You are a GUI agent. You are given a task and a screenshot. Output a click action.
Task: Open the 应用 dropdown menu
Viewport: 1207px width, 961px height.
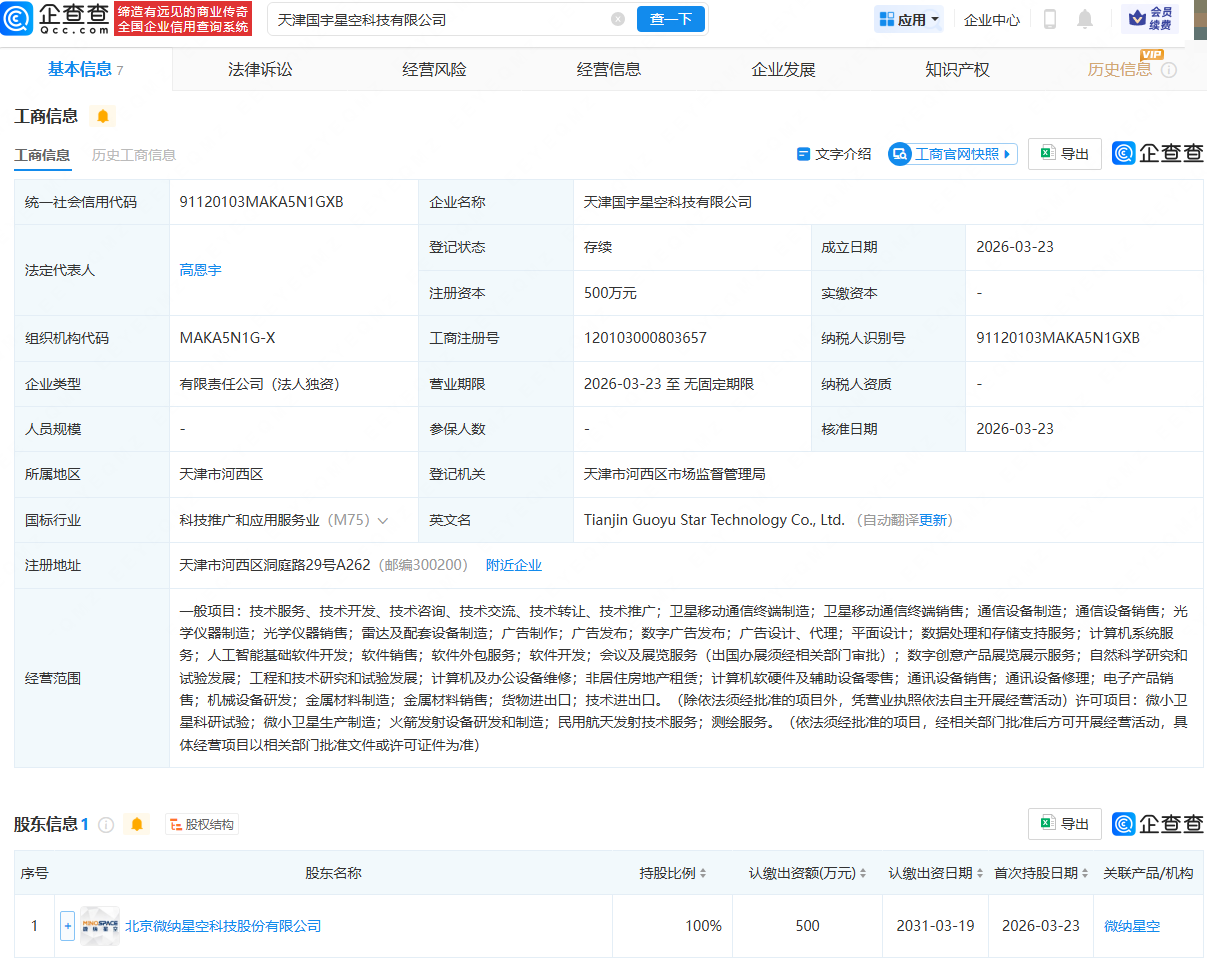point(909,19)
